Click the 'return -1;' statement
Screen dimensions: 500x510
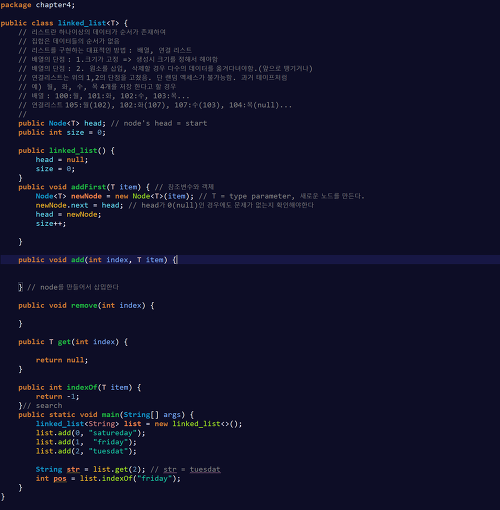(x=57, y=396)
